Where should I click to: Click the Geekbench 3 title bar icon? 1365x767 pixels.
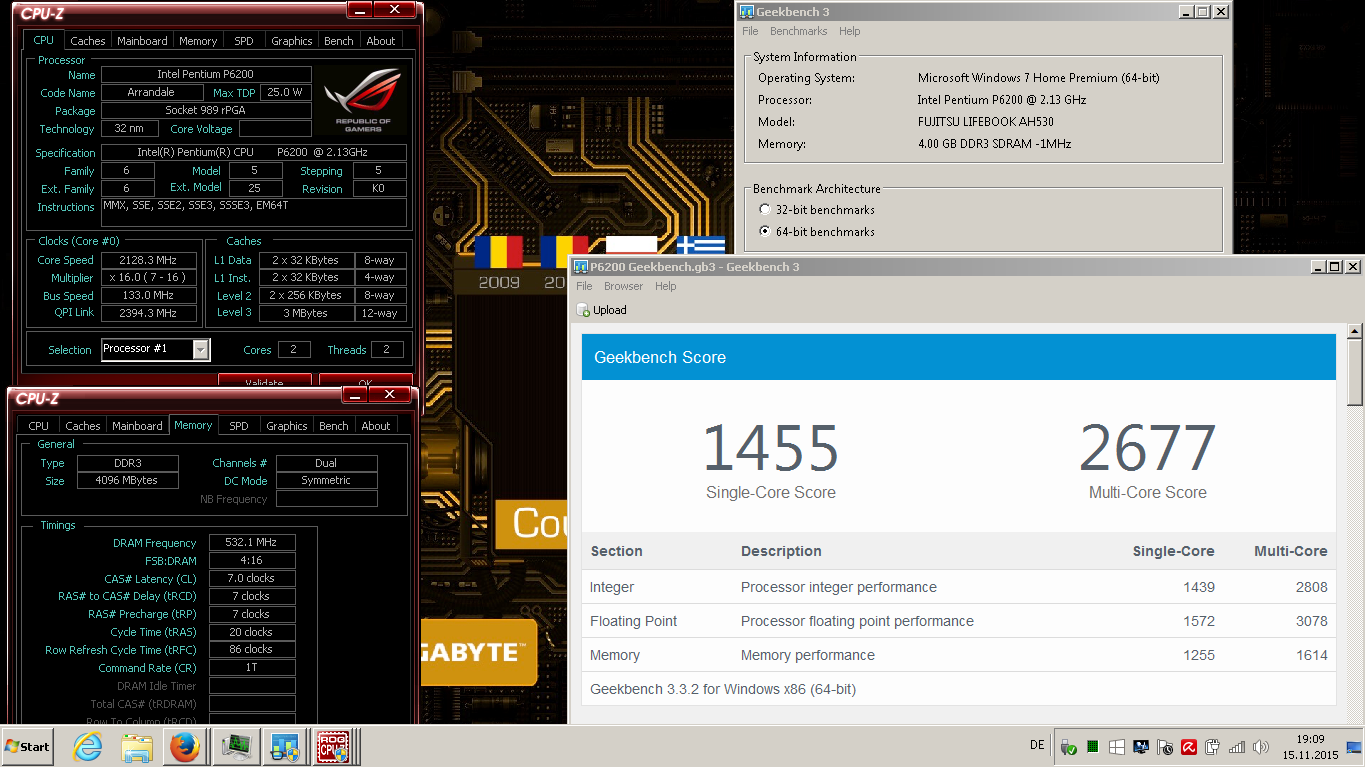point(747,12)
